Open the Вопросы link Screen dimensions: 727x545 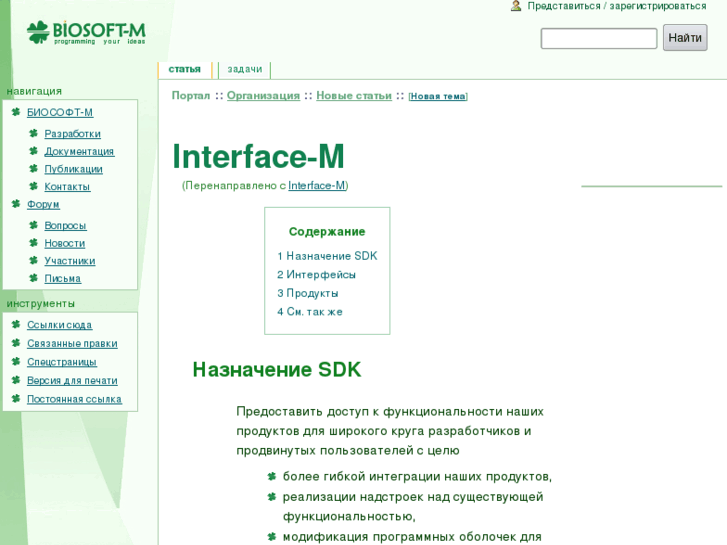pos(65,225)
